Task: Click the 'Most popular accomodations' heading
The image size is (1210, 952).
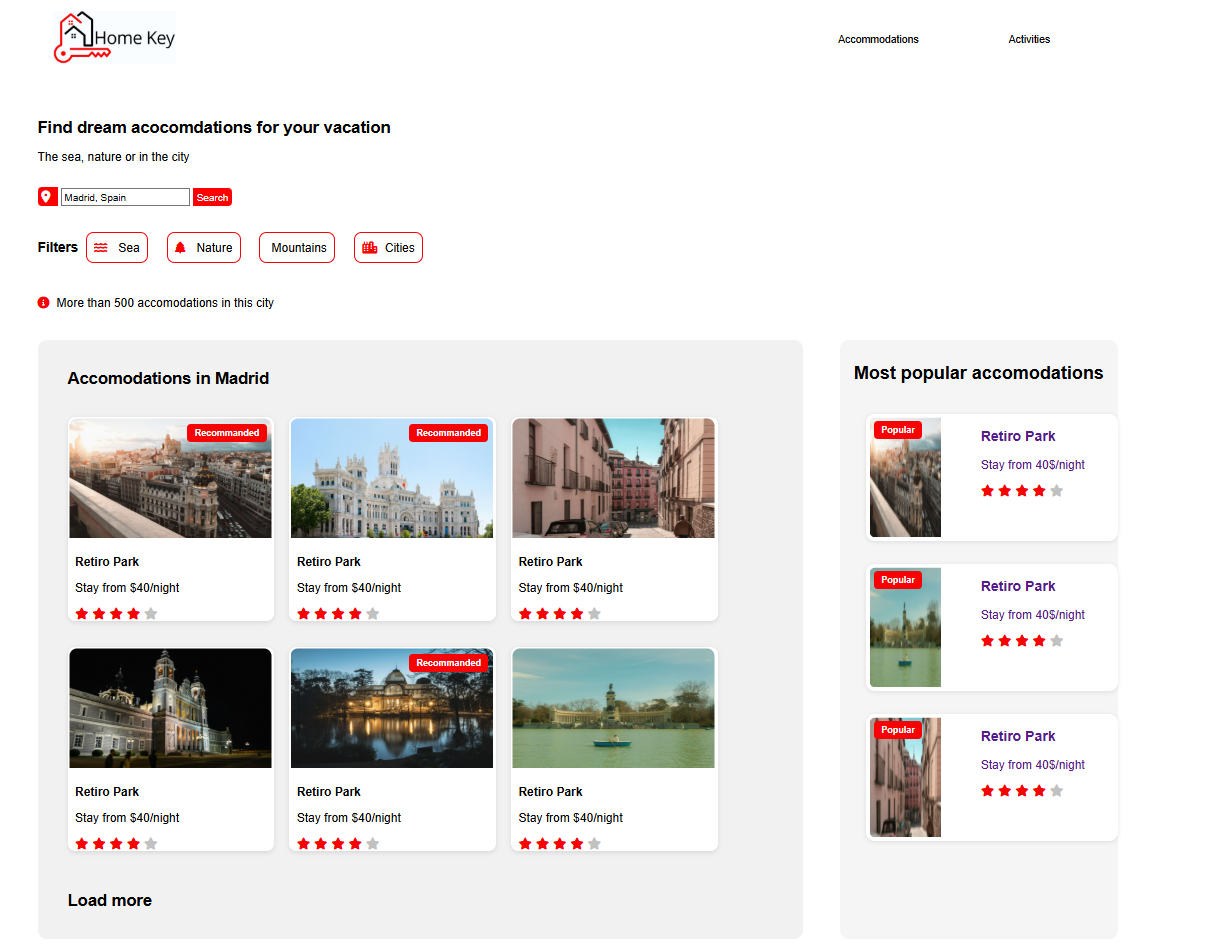Action: coord(979,373)
